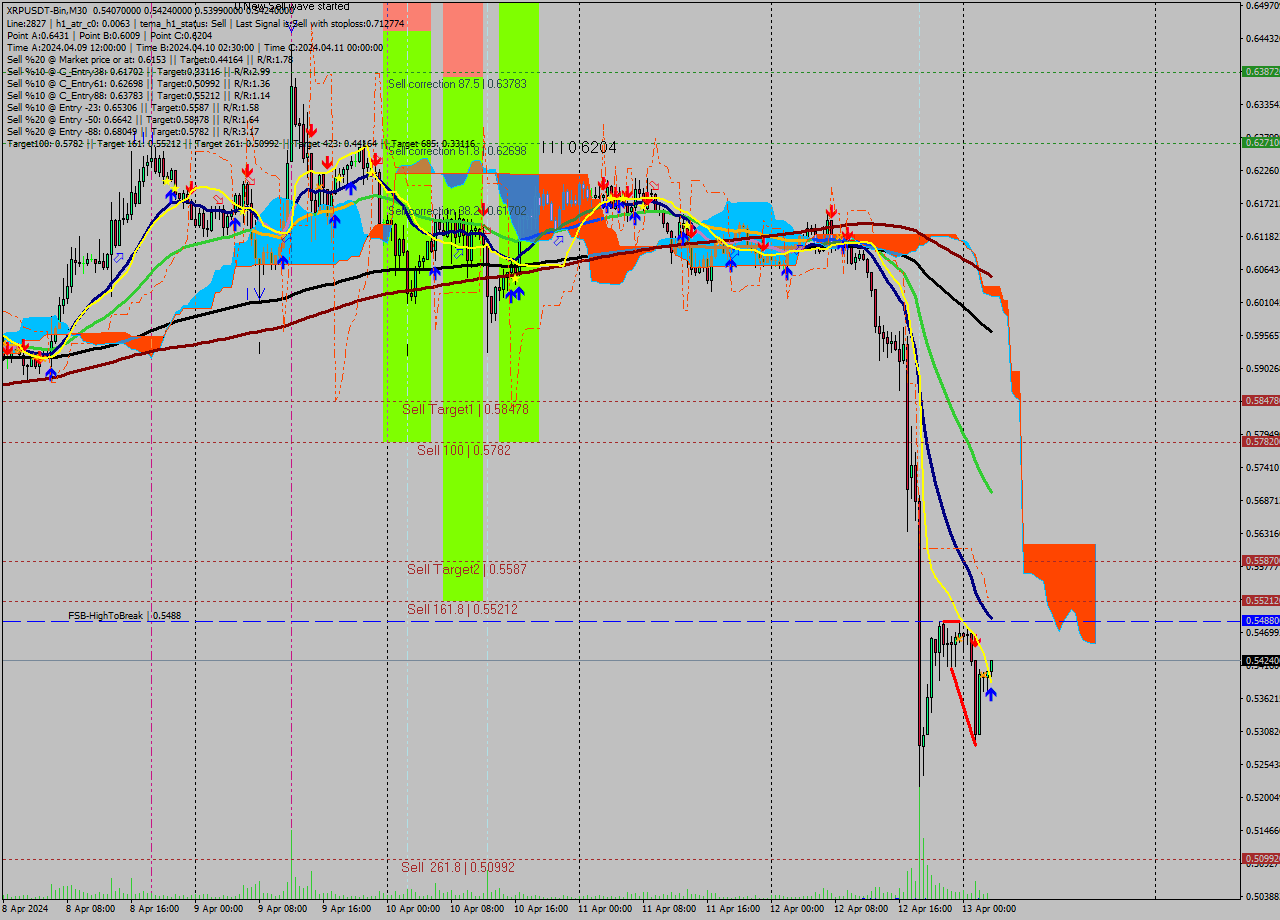This screenshot has height=920, width=1280.
Task: Select the 'Sell 161.8 | 0.55212' label
Action: click(x=462, y=608)
